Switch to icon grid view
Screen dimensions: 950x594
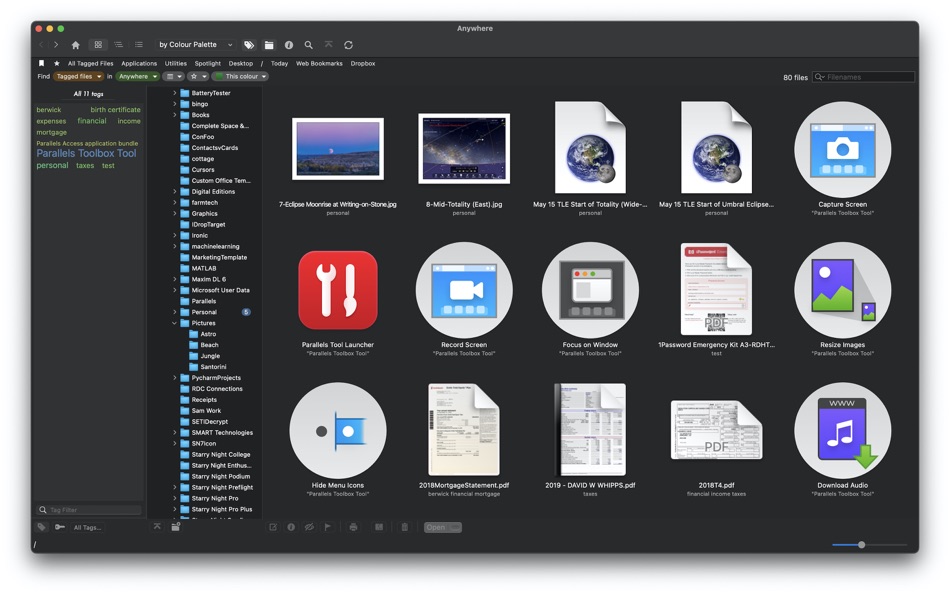pyautogui.click(x=98, y=45)
